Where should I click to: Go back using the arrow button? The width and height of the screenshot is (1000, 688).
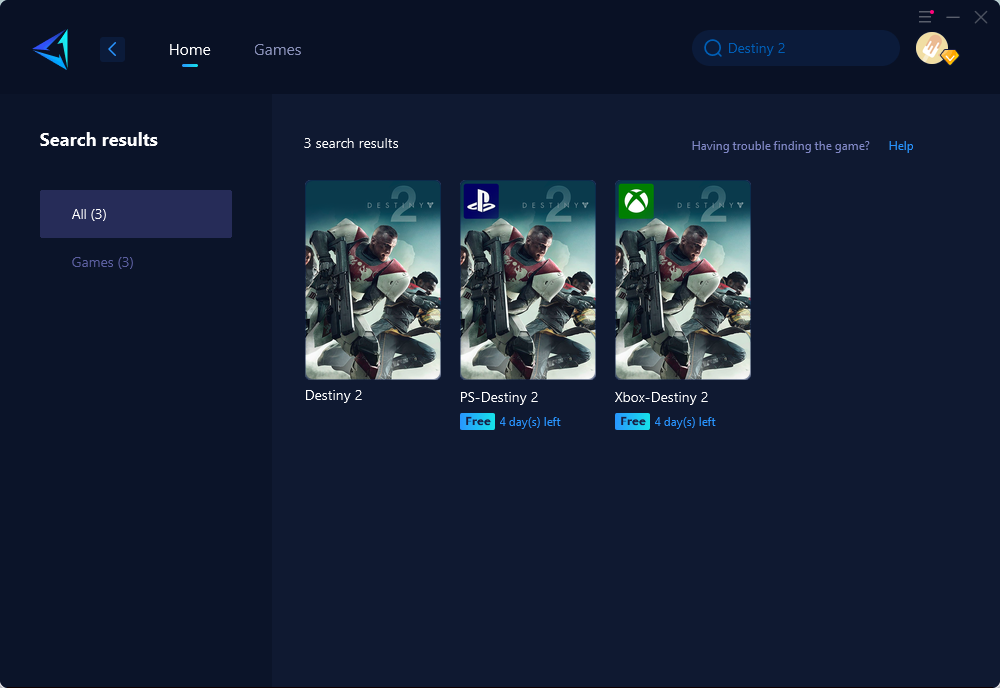[x=112, y=49]
